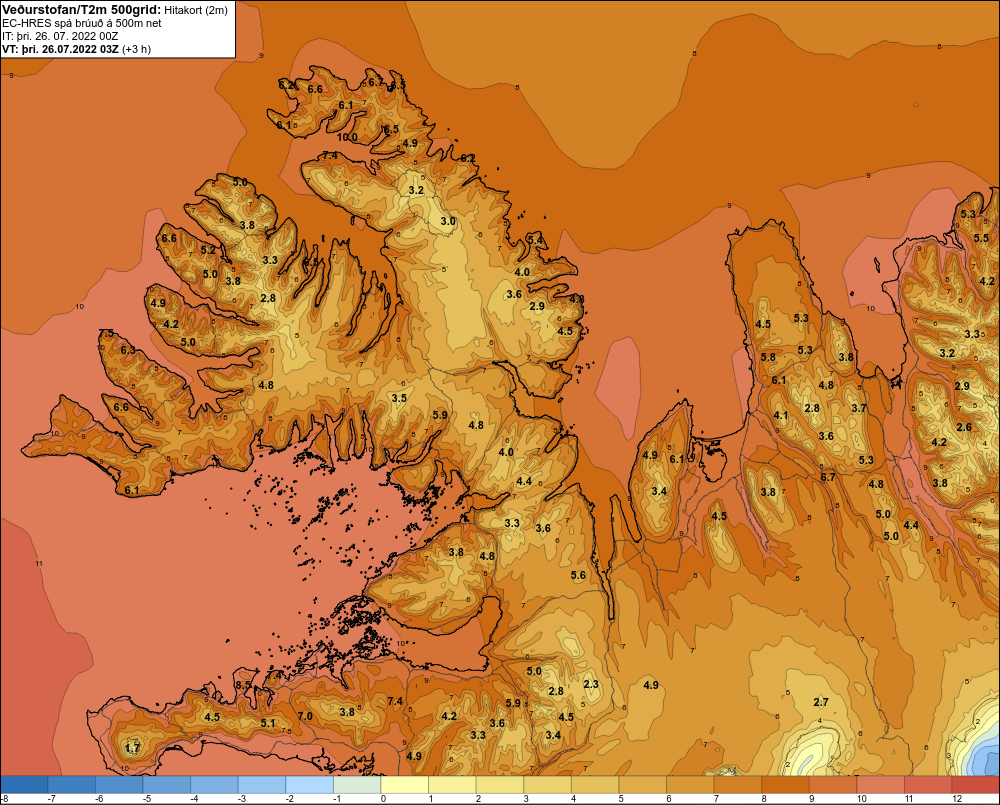Click the "7.0" temperature value on the map
The height and width of the screenshot is (805, 1000).
[305, 716]
